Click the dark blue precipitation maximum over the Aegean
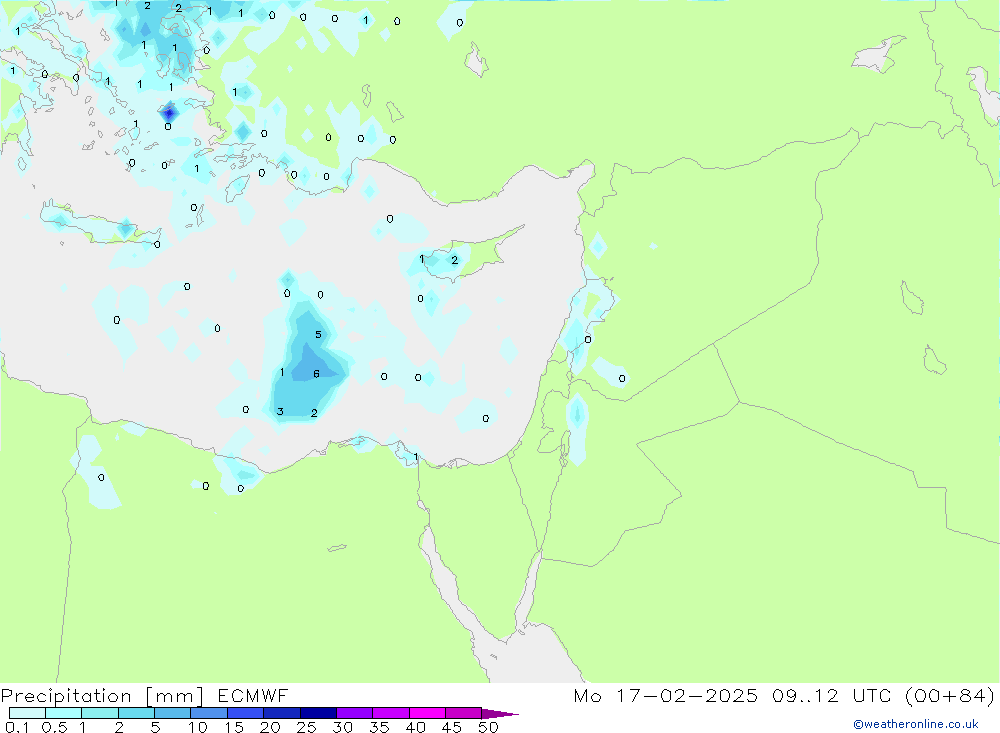The image size is (1000, 733). pos(169,114)
